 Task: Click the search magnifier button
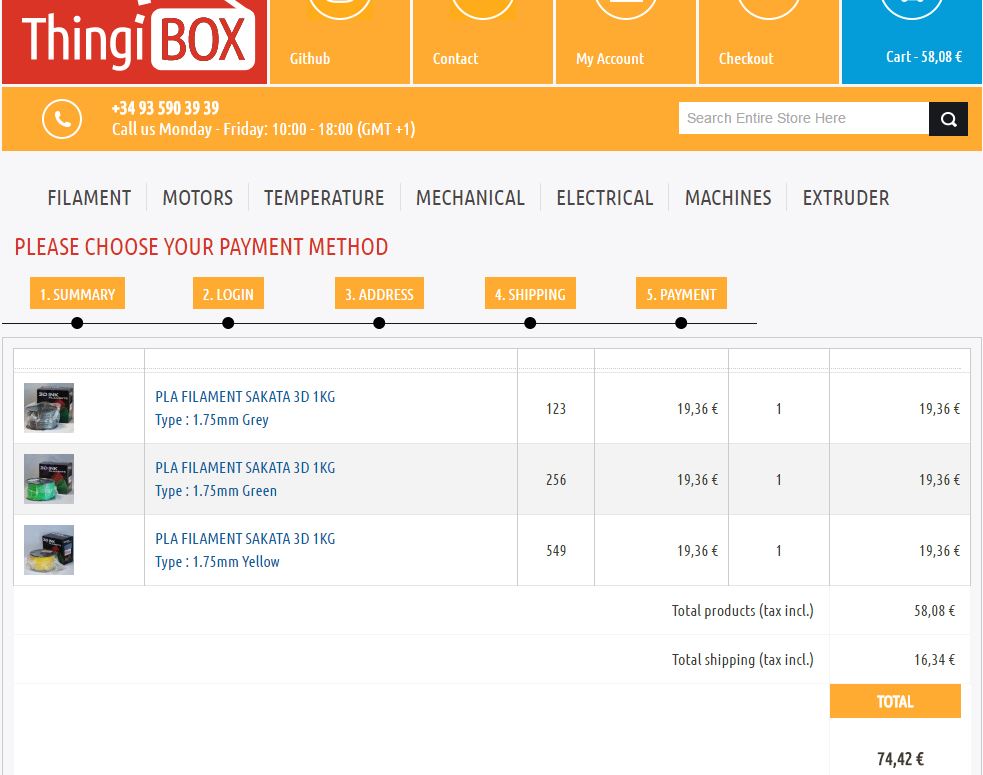[949, 119]
